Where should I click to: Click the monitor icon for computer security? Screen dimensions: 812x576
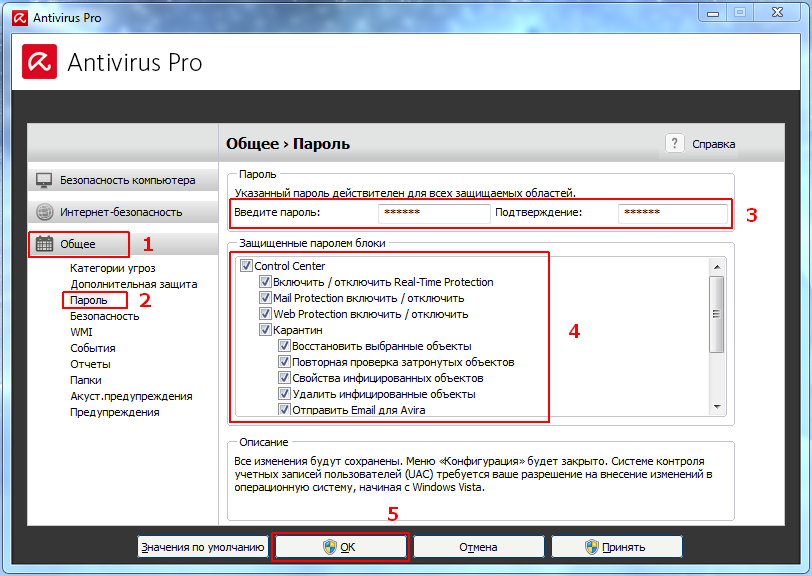pyautogui.click(x=44, y=180)
